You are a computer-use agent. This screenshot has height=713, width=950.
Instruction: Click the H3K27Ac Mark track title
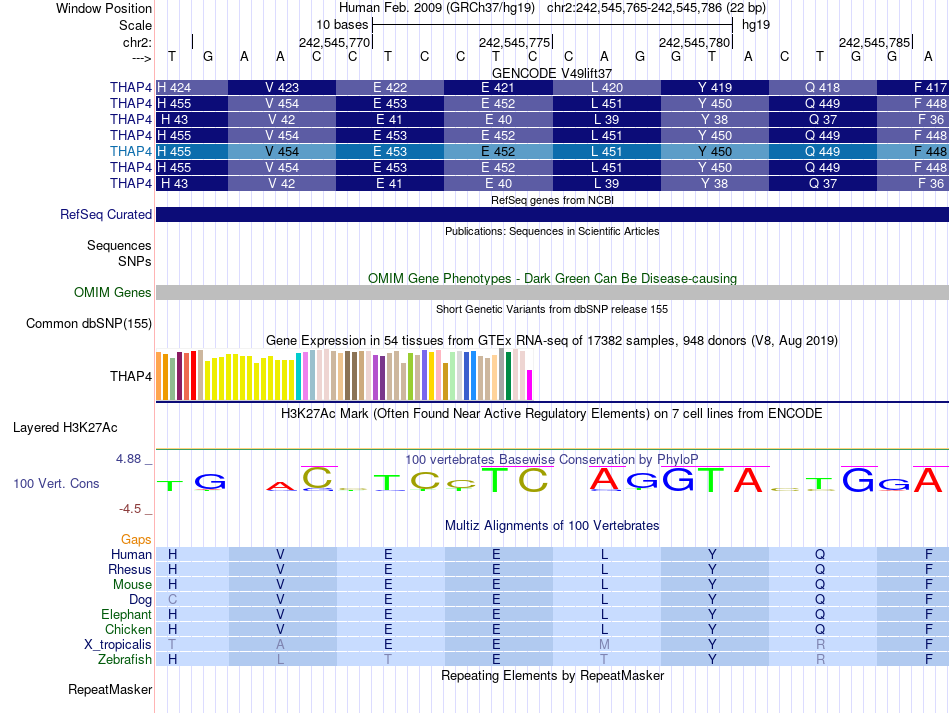coord(552,414)
